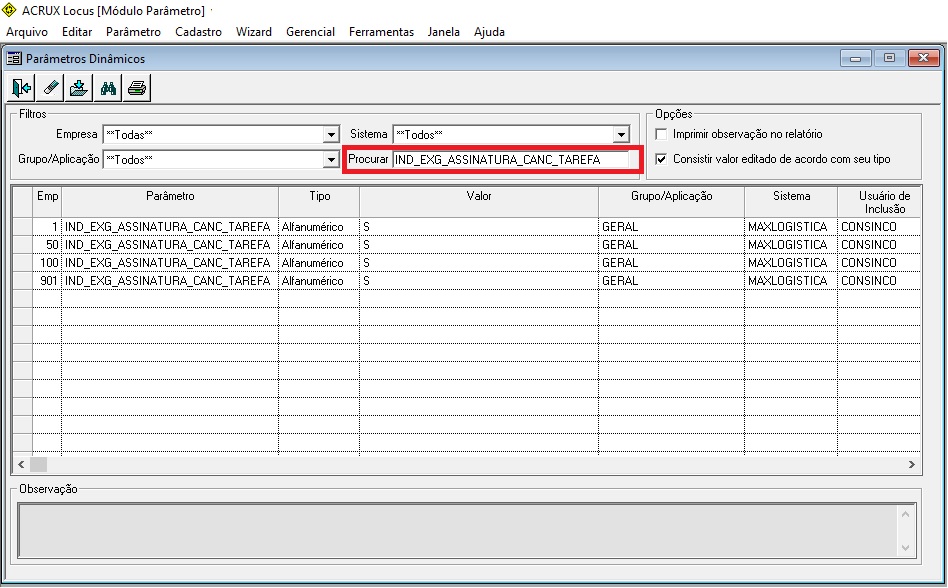This screenshot has width=948, height=588.
Task: Click Valor S cell in Emp 100 row
Action: coord(479,263)
